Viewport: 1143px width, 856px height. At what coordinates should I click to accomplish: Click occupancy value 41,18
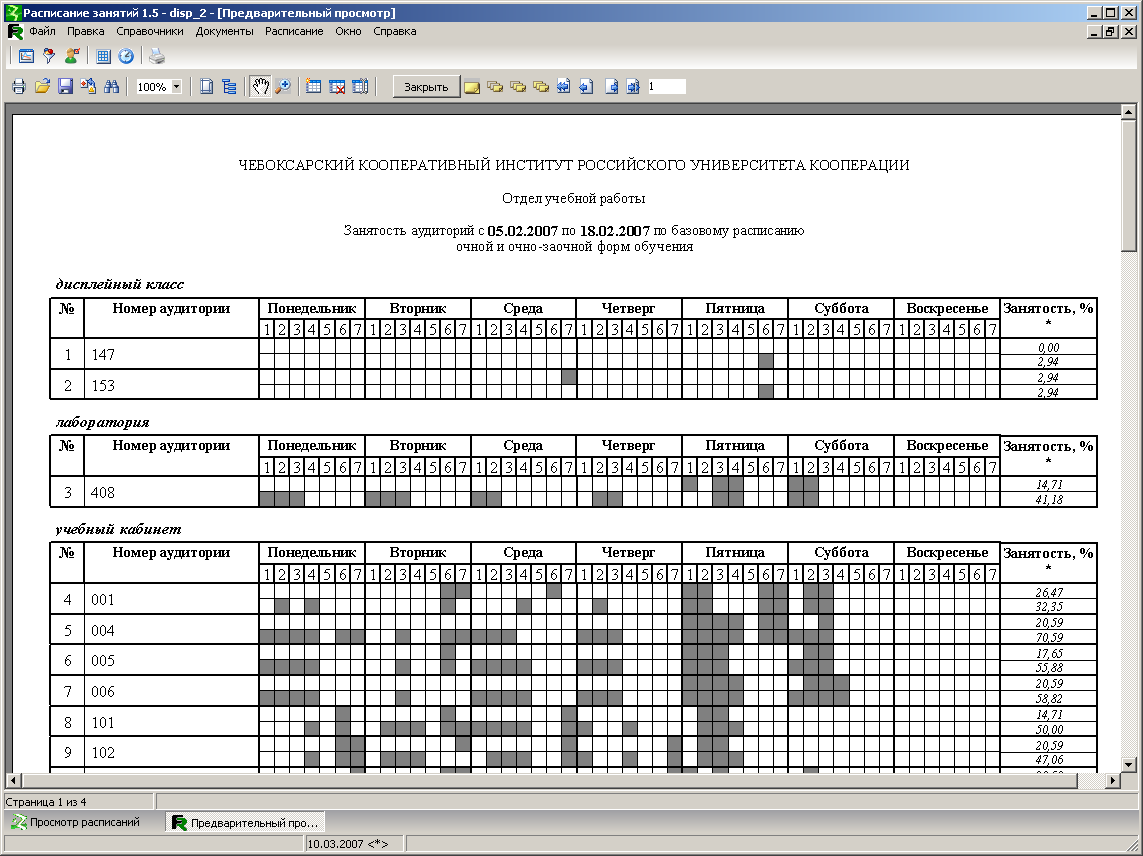coord(1048,499)
